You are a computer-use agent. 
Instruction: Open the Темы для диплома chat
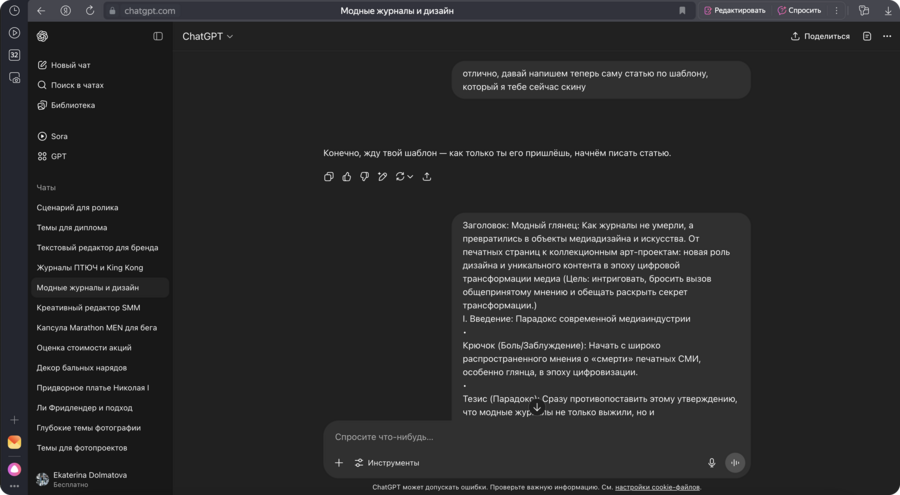point(100,227)
